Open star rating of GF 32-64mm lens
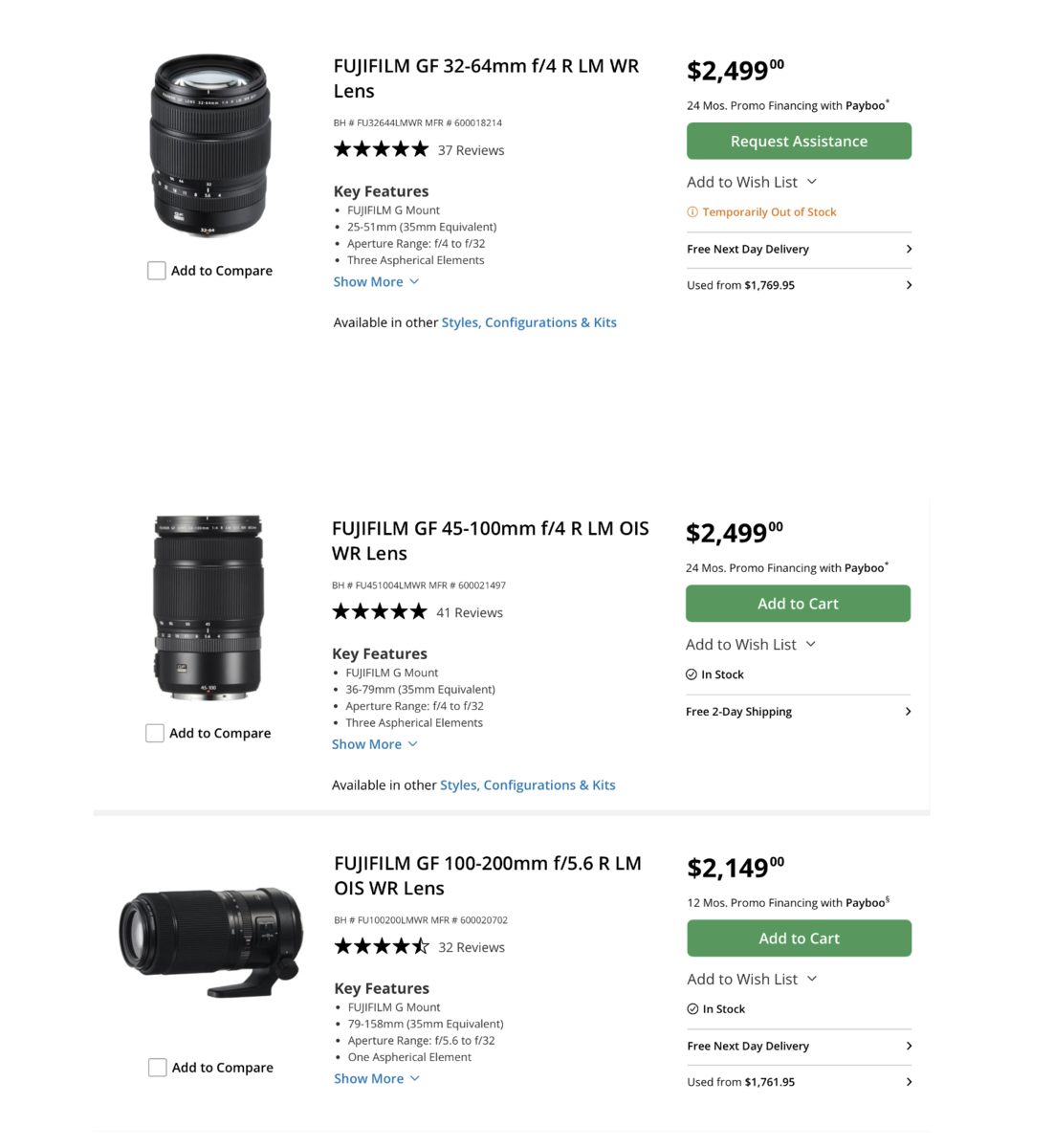Viewport: 1054px width, 1148px height. (381, 149)
